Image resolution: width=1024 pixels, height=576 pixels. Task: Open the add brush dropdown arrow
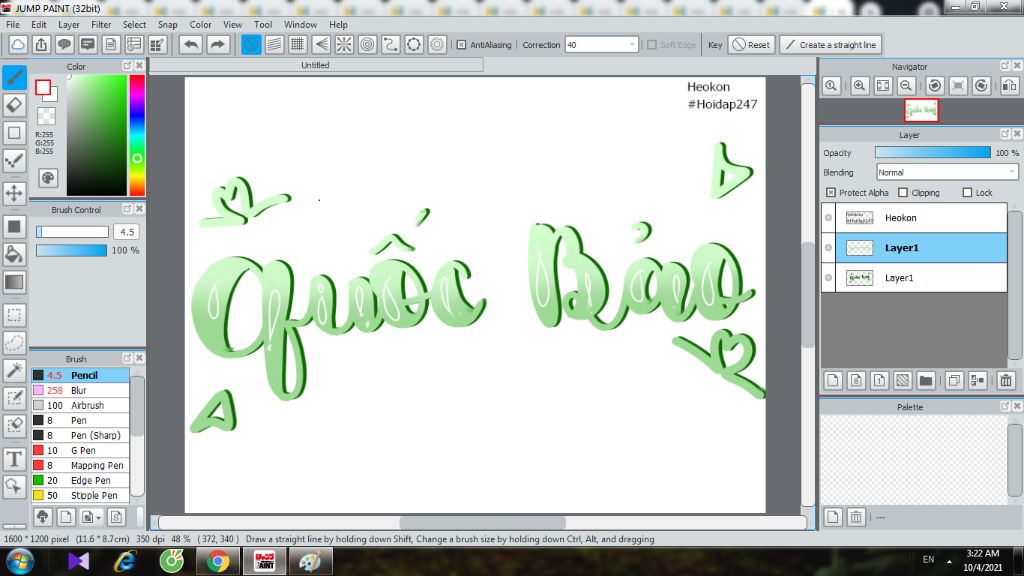pyautogui.click(x=98, y=518)
